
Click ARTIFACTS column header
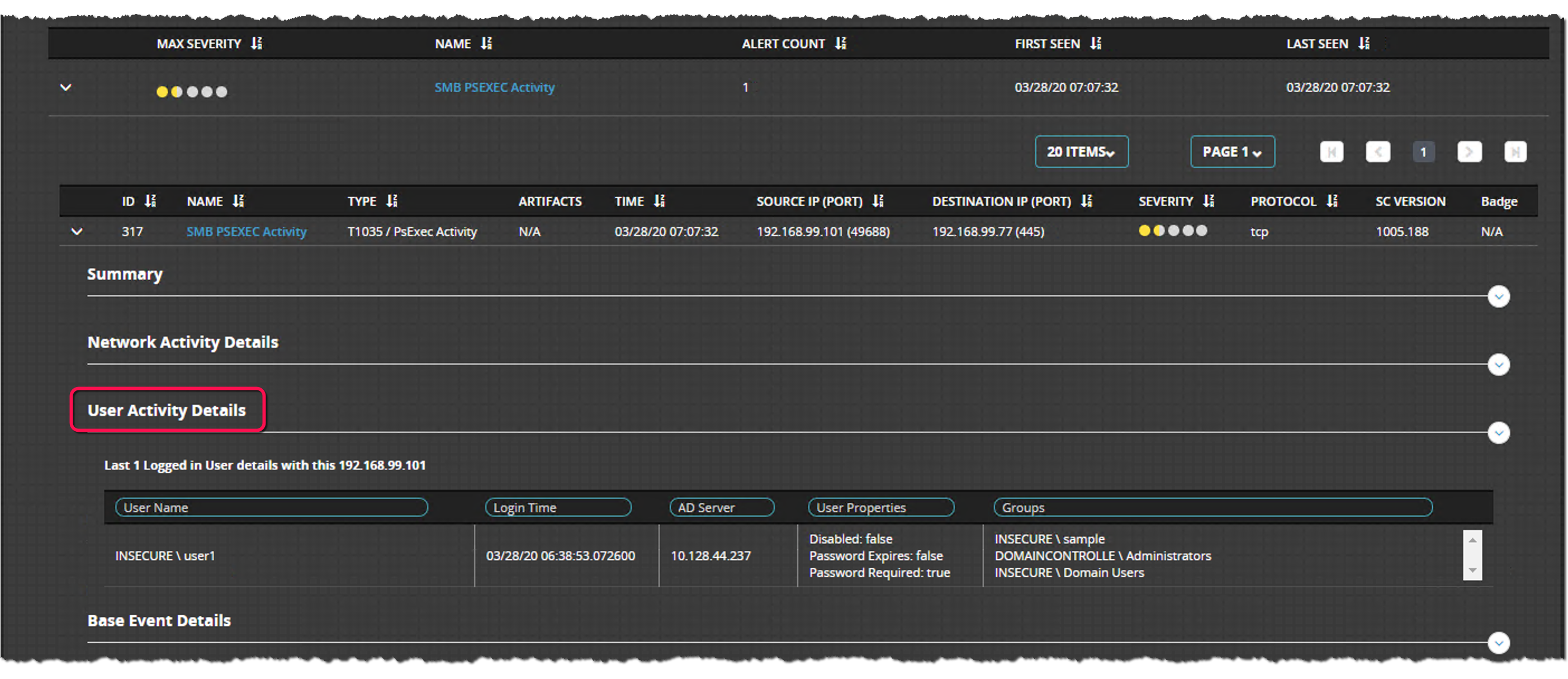(x=549, y=201)
